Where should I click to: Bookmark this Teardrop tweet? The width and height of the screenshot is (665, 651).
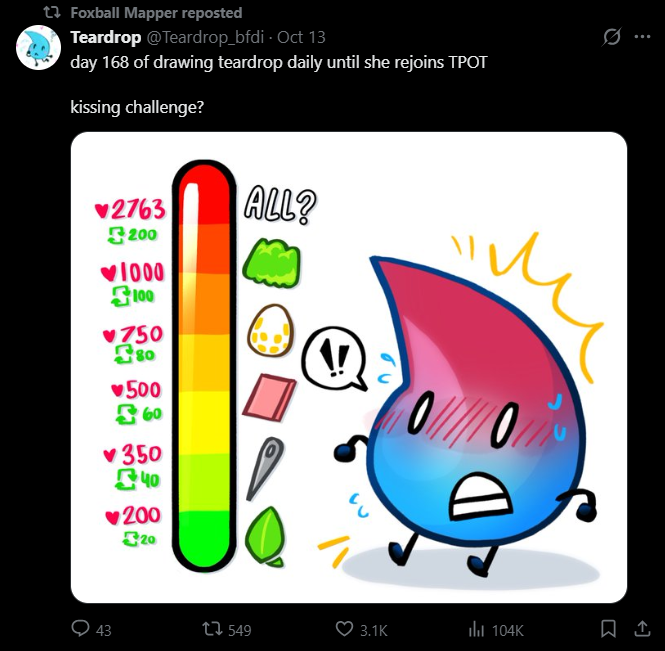tap(607, 629)
